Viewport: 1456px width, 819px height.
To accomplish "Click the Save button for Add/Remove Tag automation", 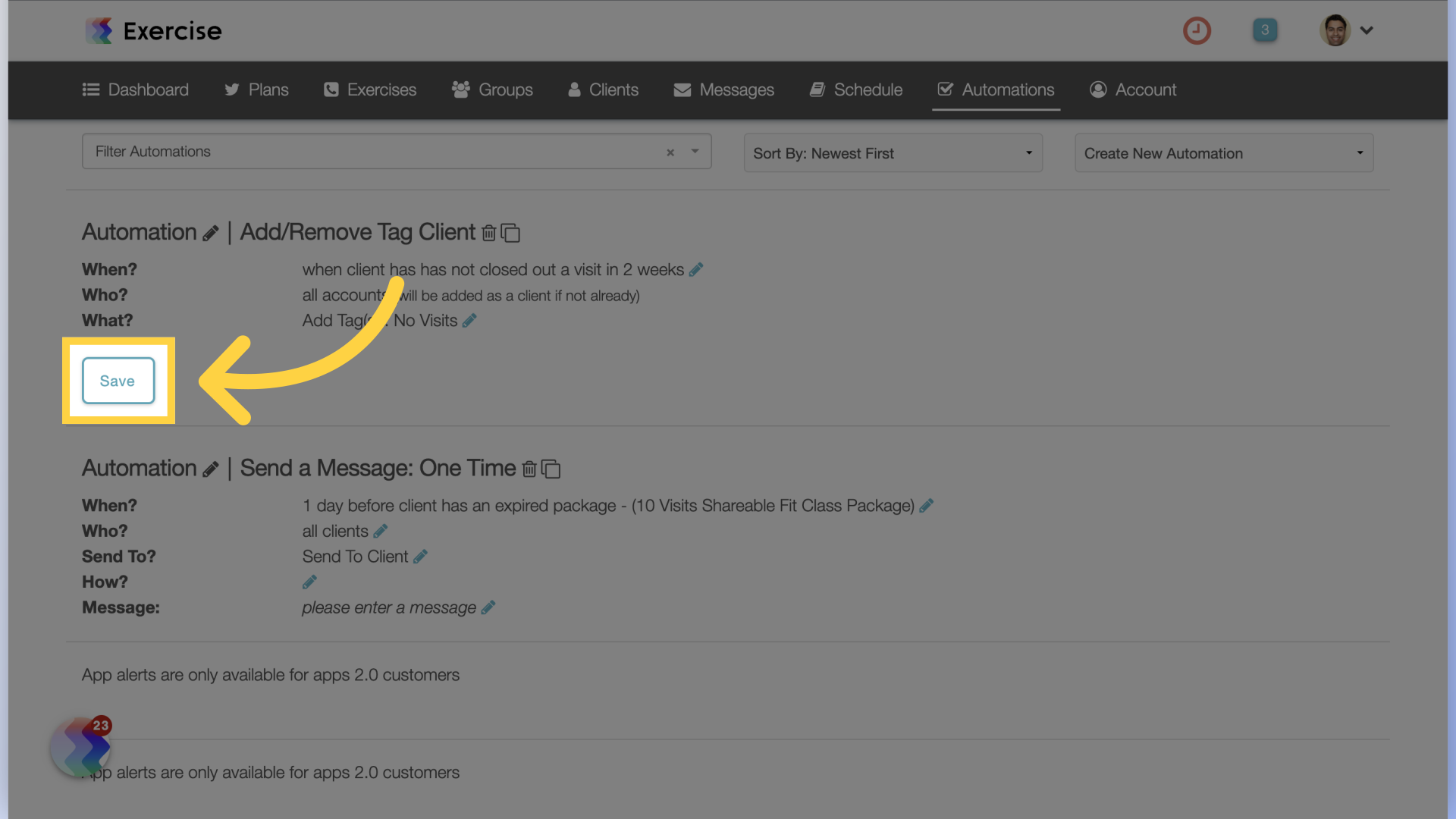I will 117,381.
